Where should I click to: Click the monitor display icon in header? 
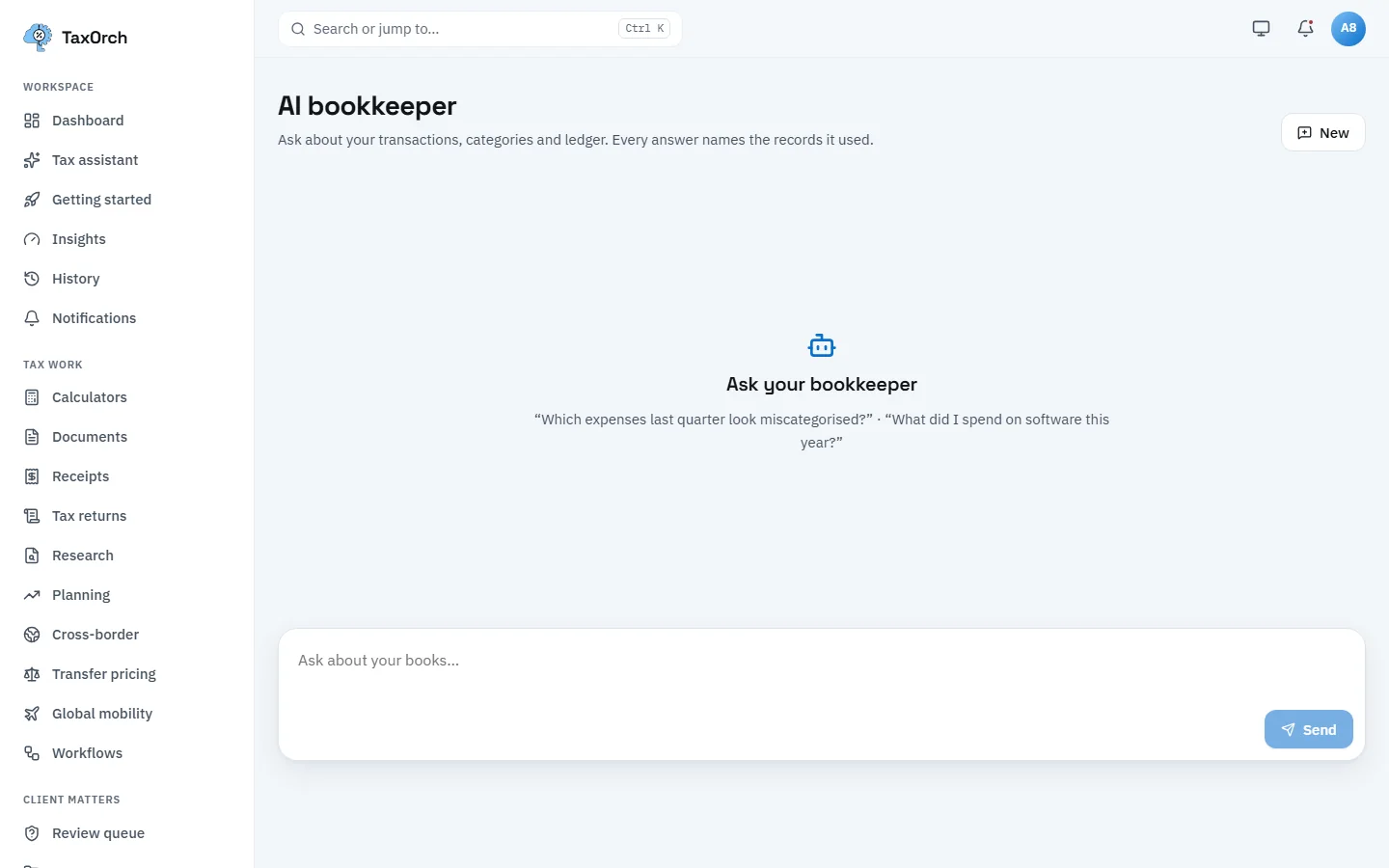click(1261, 29)
